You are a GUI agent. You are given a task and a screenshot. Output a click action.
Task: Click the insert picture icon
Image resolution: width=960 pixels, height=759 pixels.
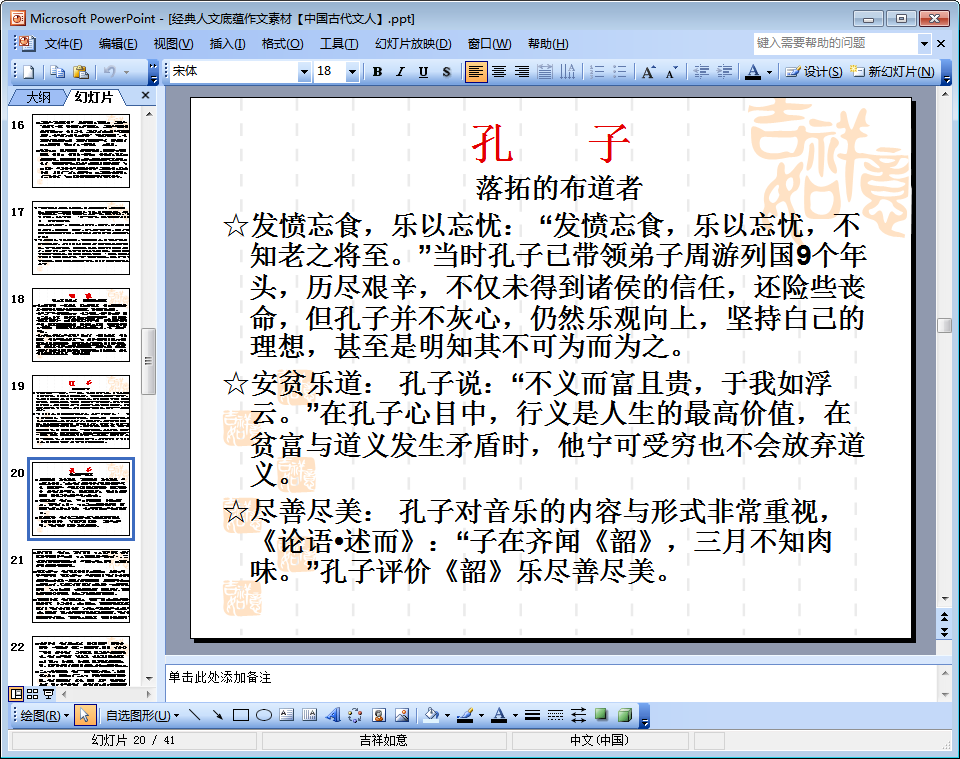click(402, 715)
